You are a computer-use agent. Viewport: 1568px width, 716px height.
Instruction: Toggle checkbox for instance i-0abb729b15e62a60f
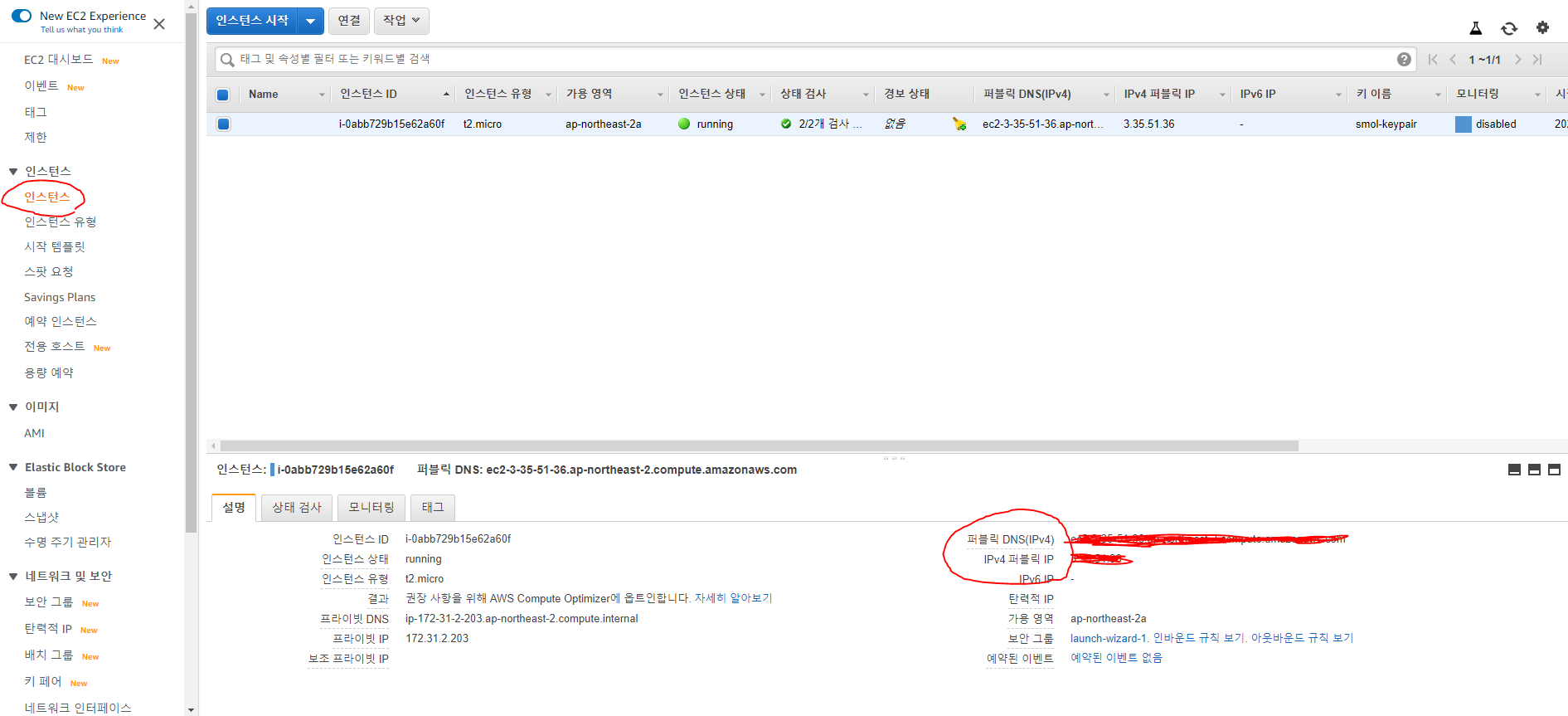click(223, 124)
